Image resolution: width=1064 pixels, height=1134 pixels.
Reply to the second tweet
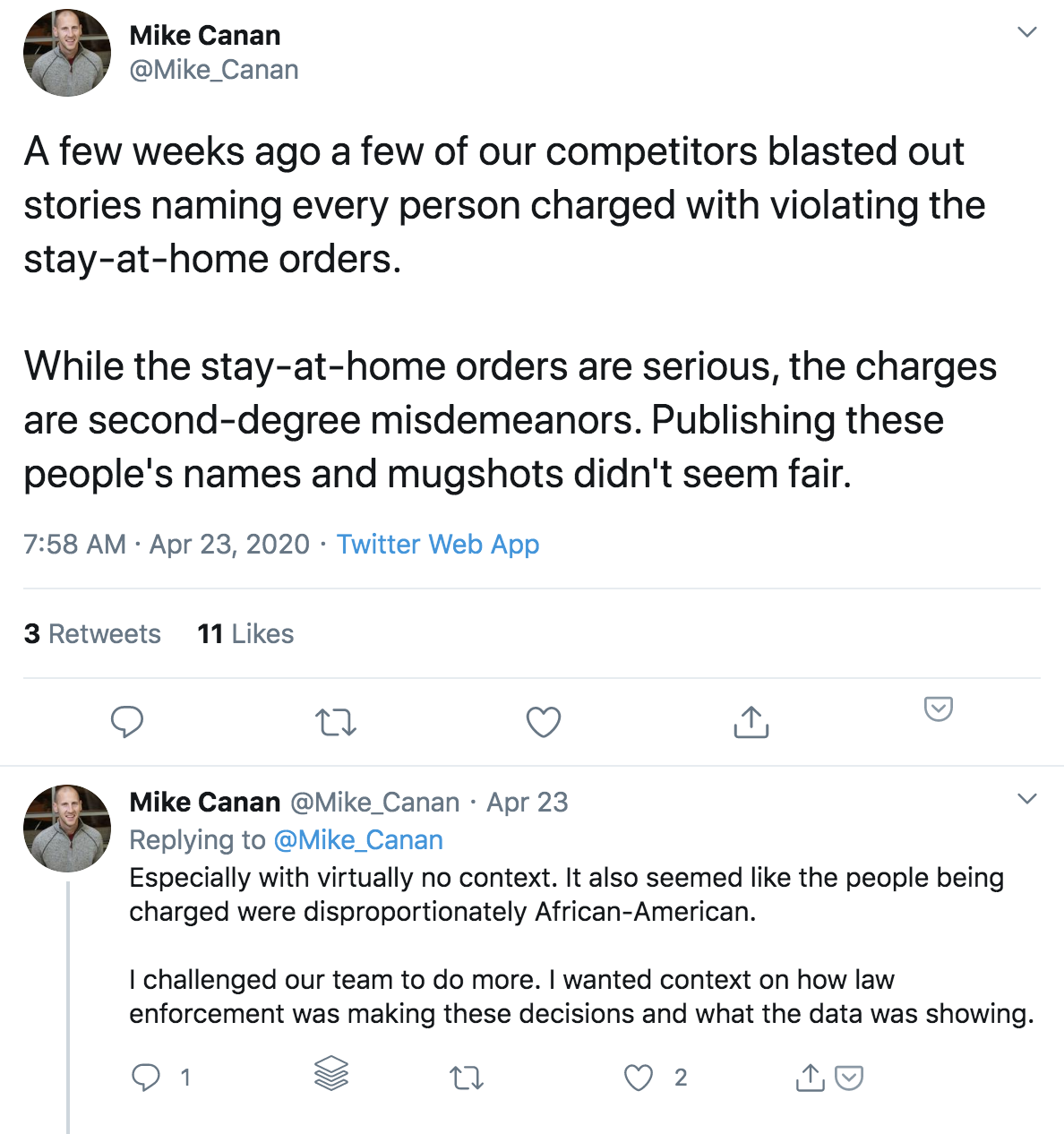pos(146,1077)
